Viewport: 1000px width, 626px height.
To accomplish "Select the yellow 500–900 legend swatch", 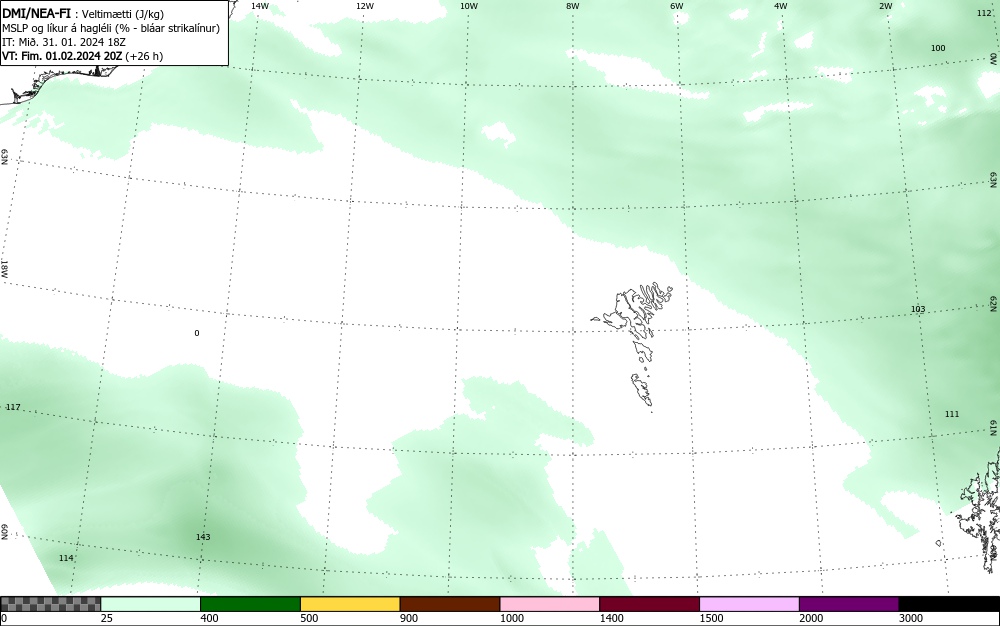I will [350, 604].
